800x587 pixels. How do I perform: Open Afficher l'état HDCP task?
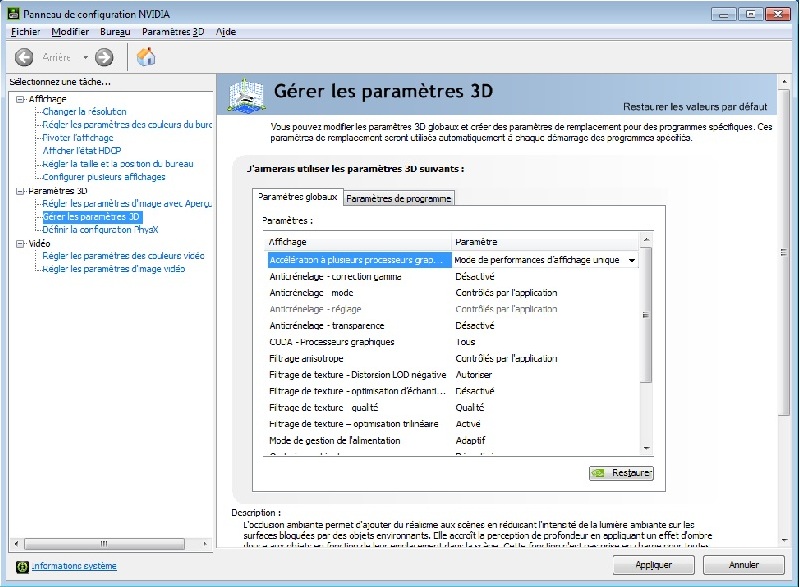click(82, 151)
